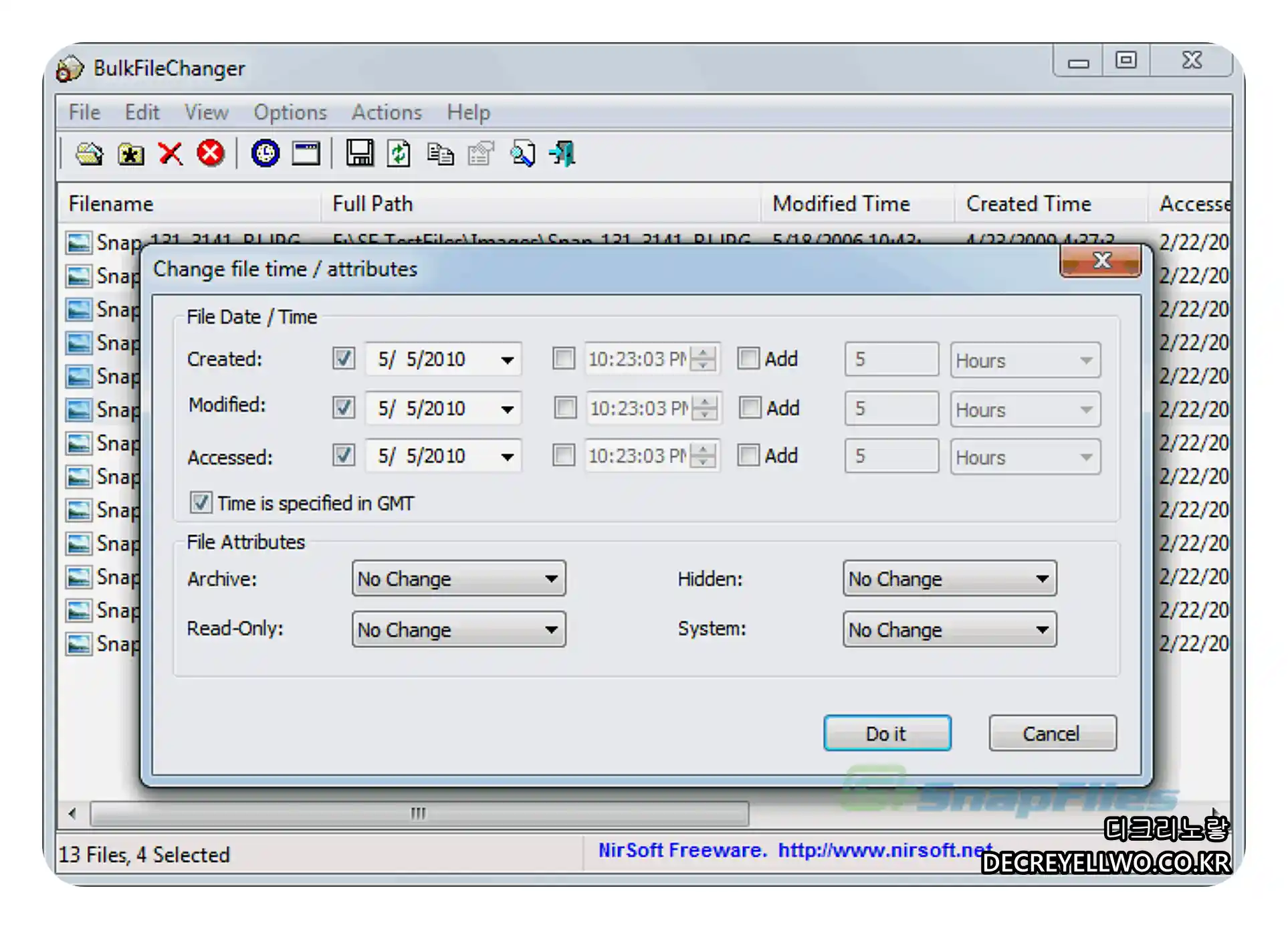This screenshot has height=929, width=1288.
Task: Click the Cancel button
Action: (1051, 734)
